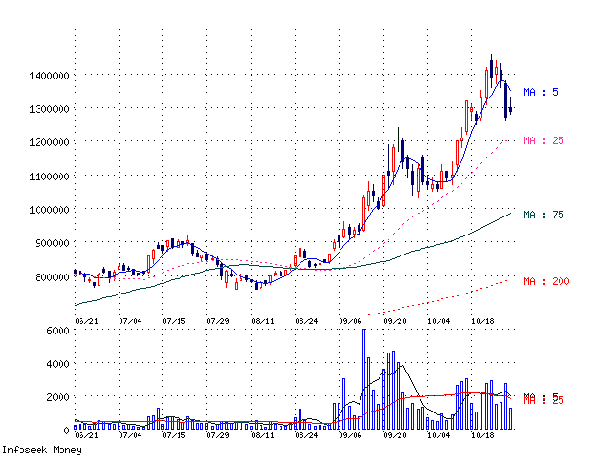Click the Infoseek Money credit text
Image resolution: width=600 pixels, height=470 pixels.
[42, 450]
